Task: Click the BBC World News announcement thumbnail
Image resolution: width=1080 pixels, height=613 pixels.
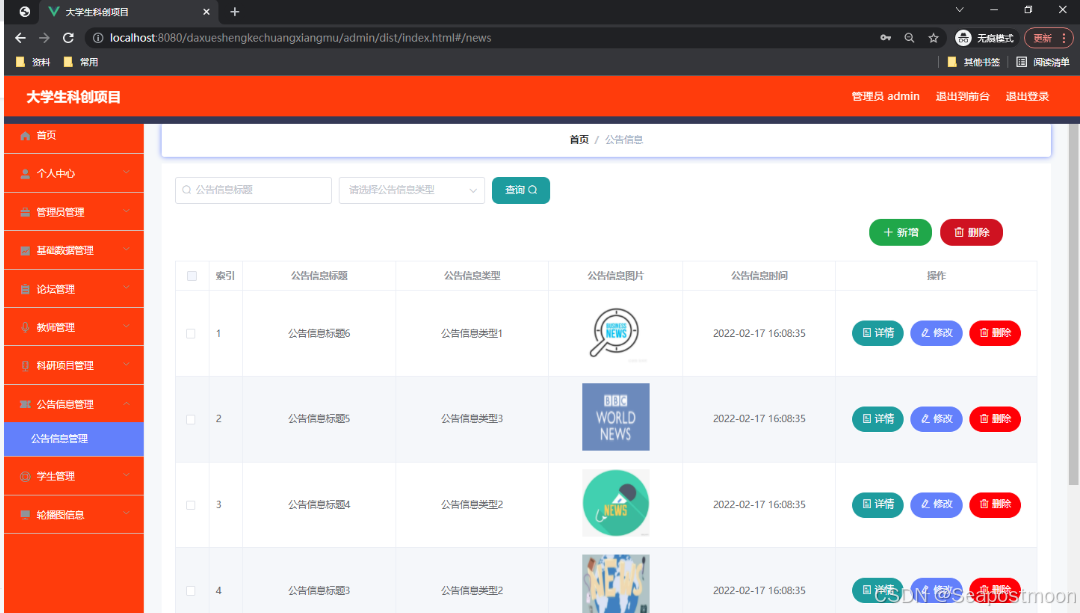Action: pyautogui.click(x=615, y=417)
